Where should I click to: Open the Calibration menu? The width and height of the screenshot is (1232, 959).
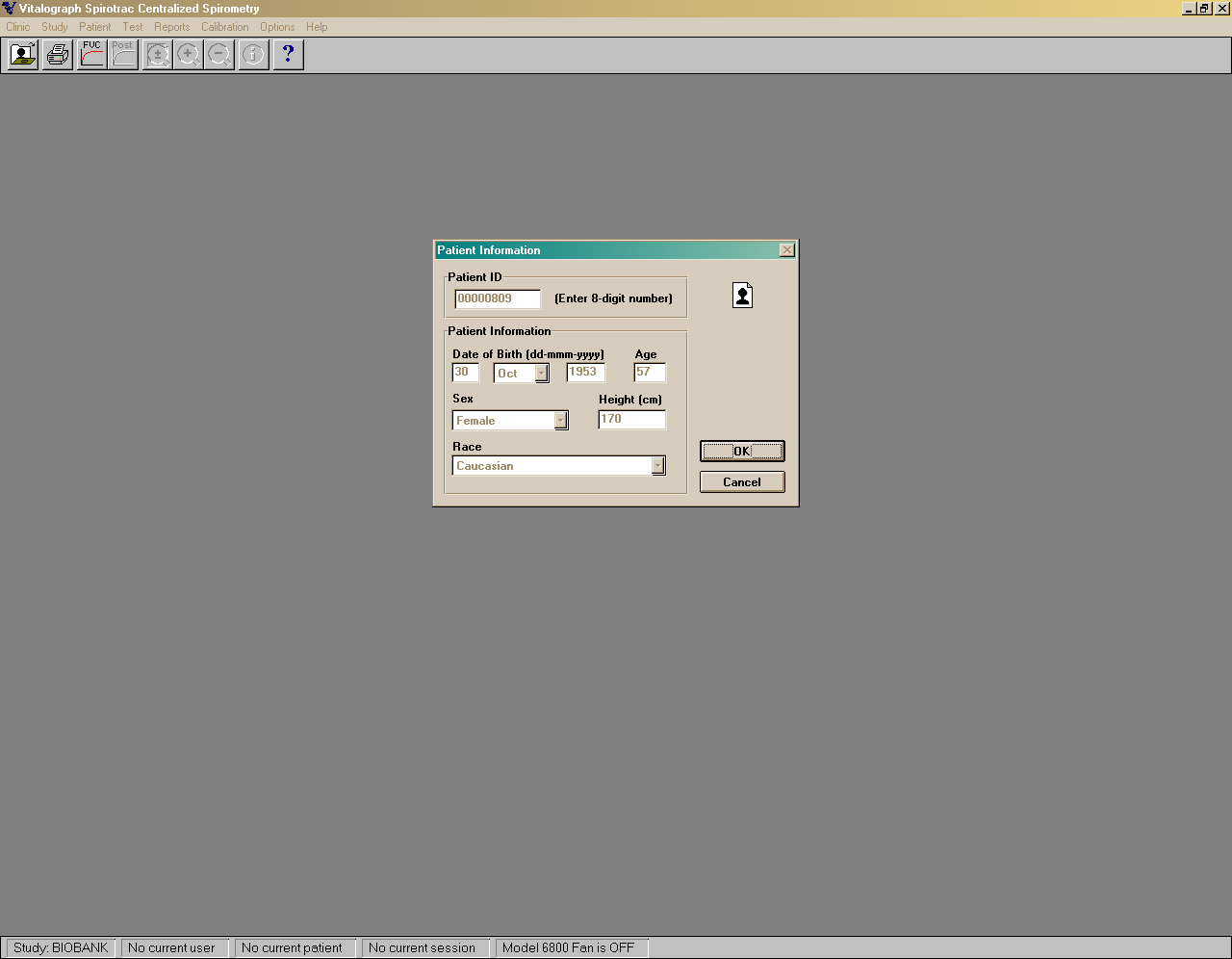click(x=224, y=27)
